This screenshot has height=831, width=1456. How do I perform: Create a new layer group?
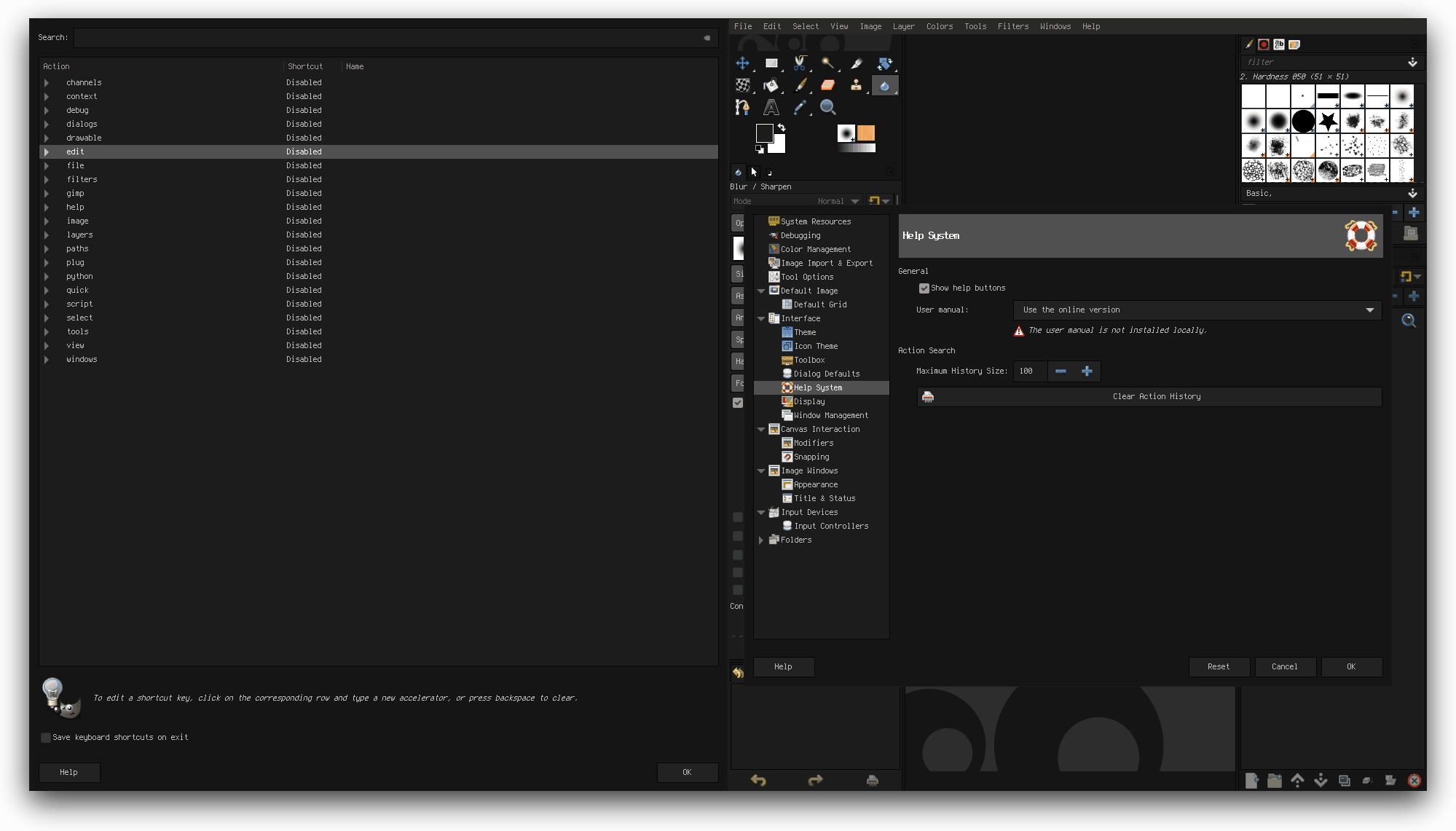click(1275, 781)
